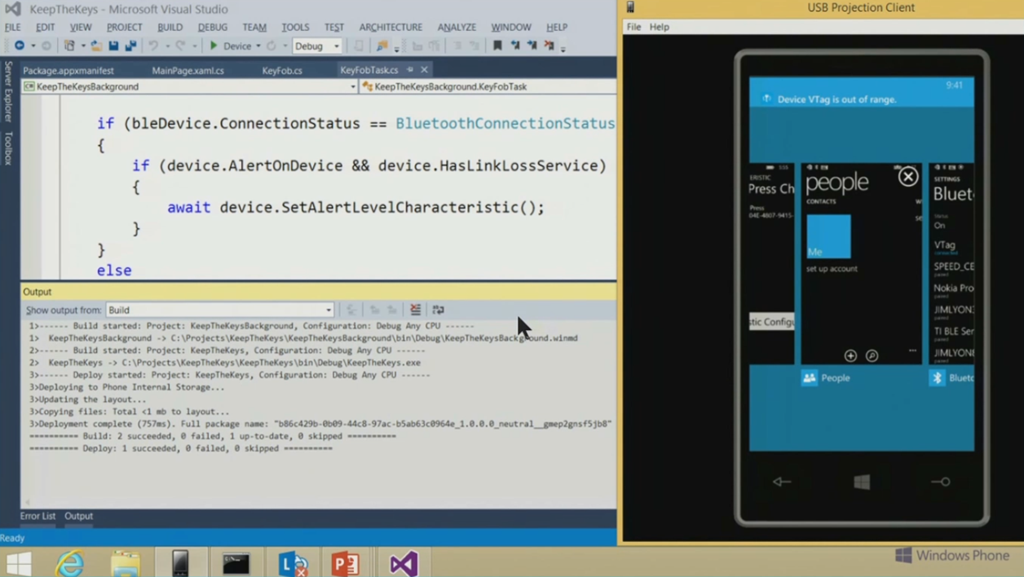This screenshot has height=577, width=1024.
Task: Open File menu in USB Projection Client
Action: coord(633,27)
